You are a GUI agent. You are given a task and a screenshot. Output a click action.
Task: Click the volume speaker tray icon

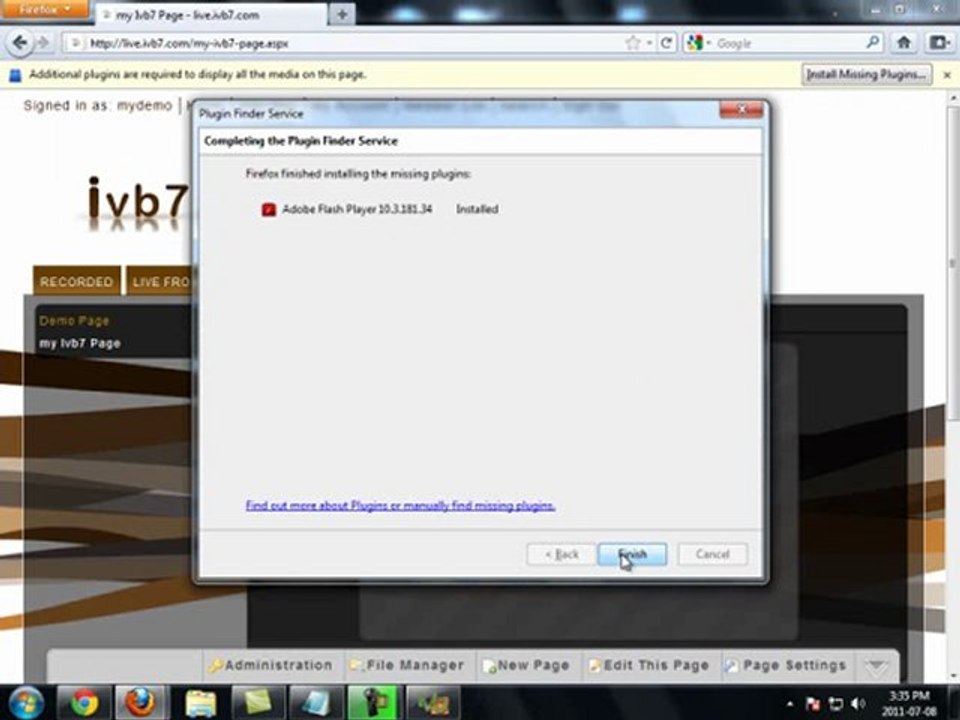(858, 703)
